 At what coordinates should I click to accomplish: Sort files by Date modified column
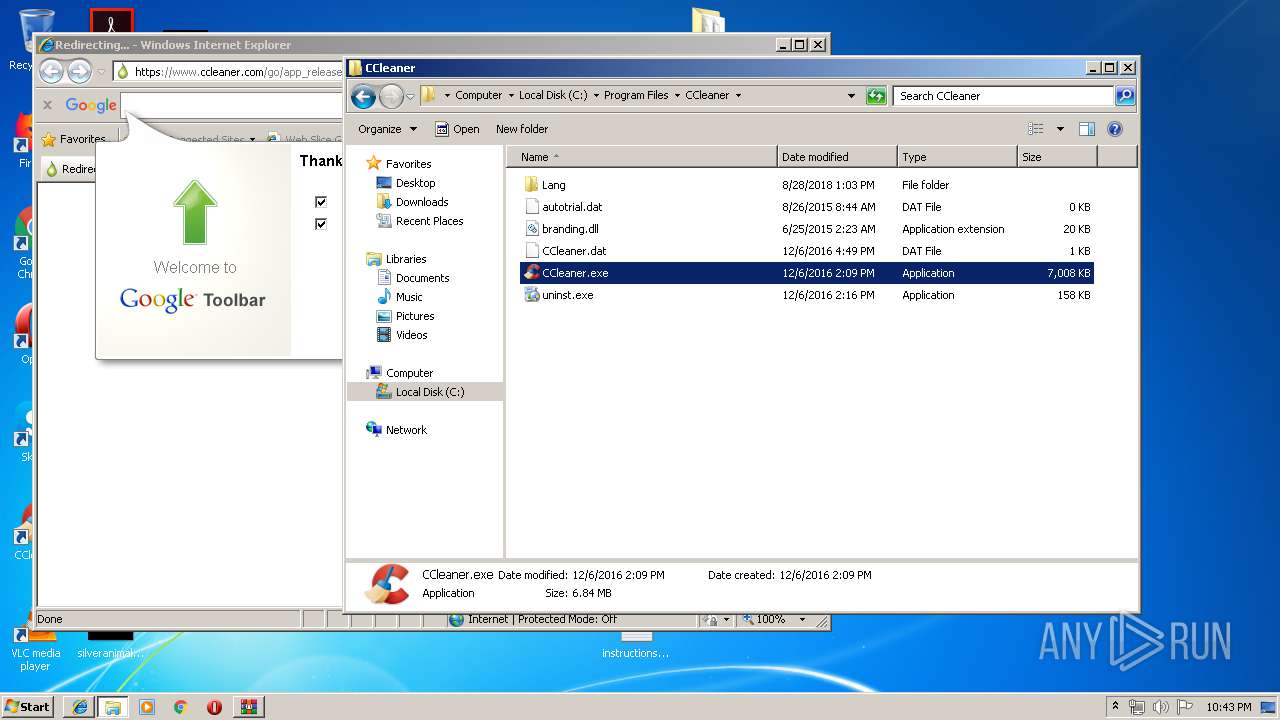(837, 157)
